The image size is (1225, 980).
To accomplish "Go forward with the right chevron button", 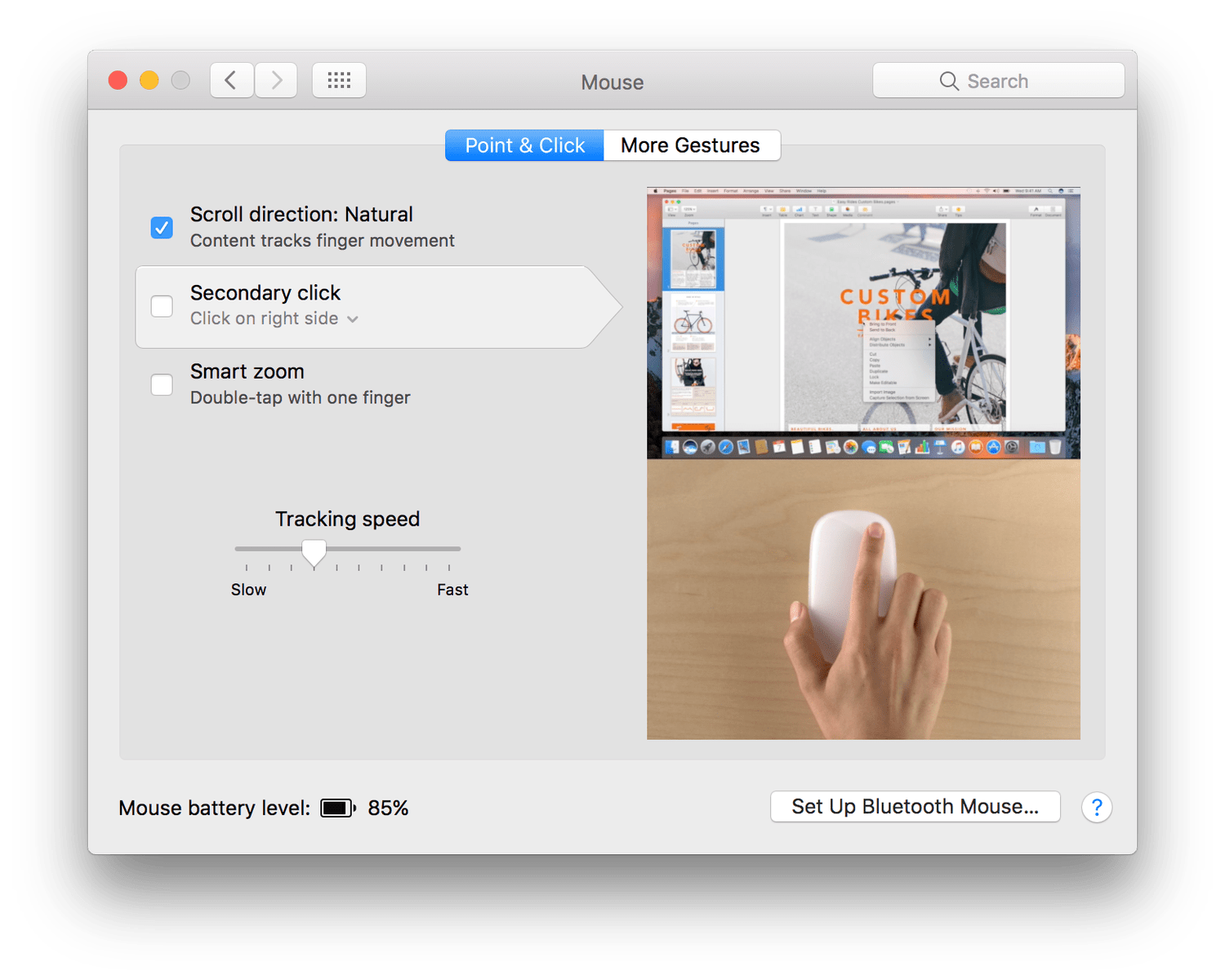I will (276, 80).
